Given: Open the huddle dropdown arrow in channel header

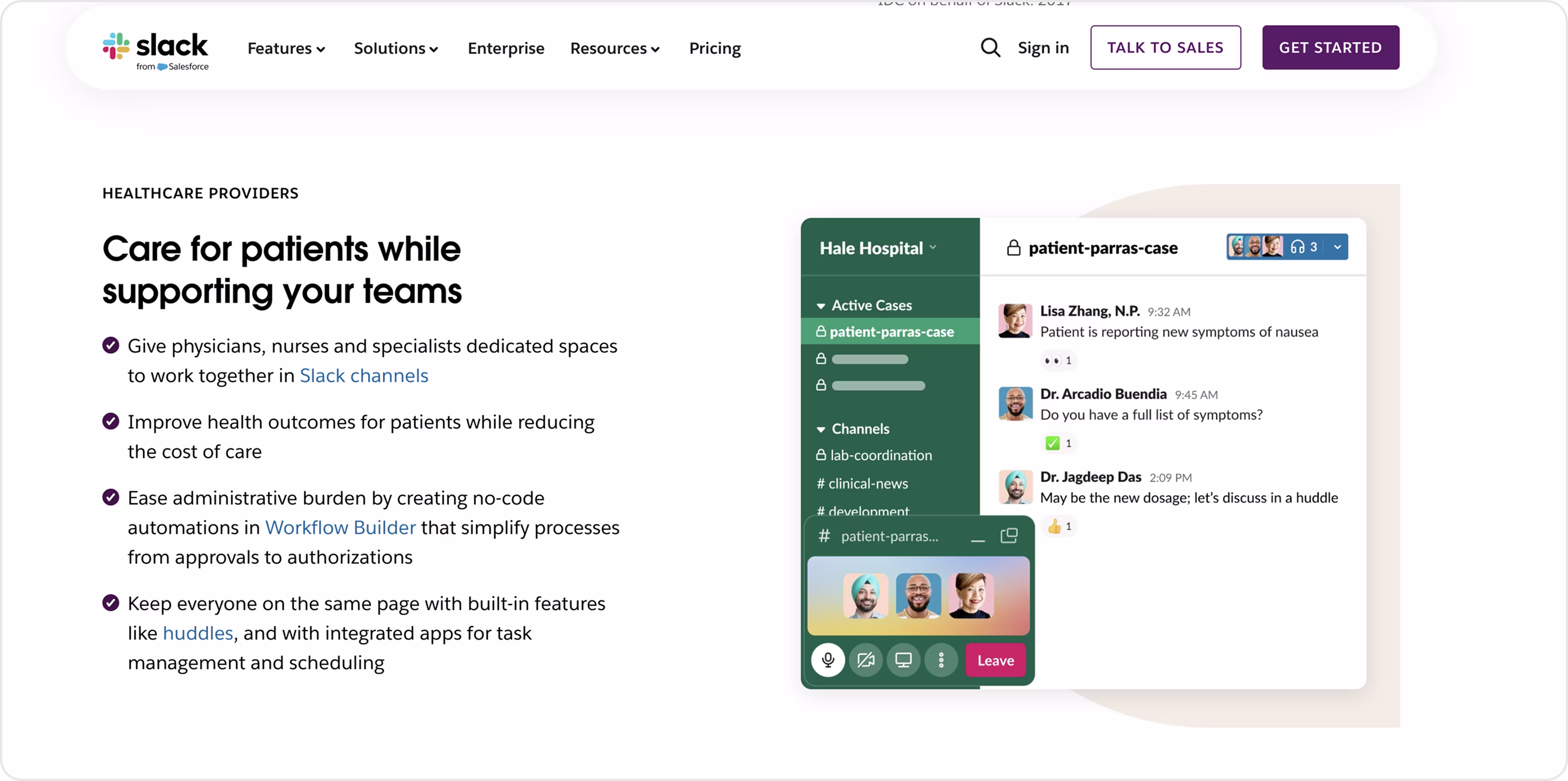Looking at the screenshot, I should coord(1337,247).
